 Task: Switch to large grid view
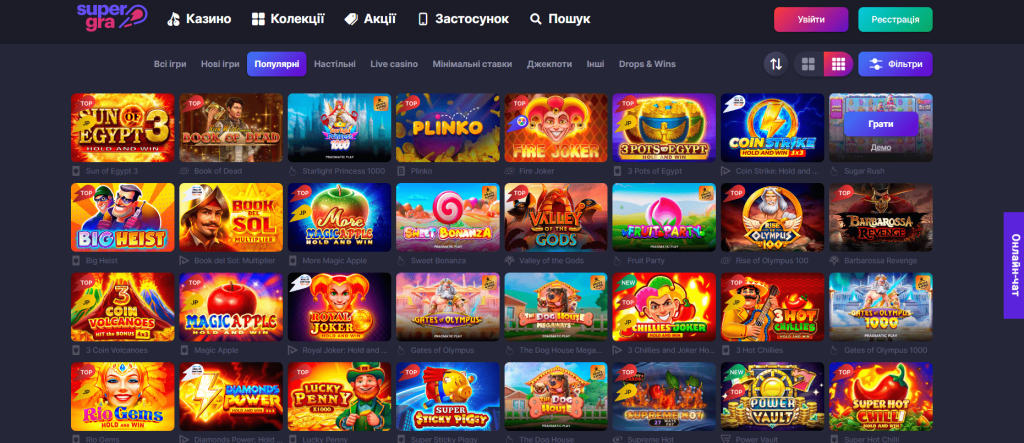808,64
